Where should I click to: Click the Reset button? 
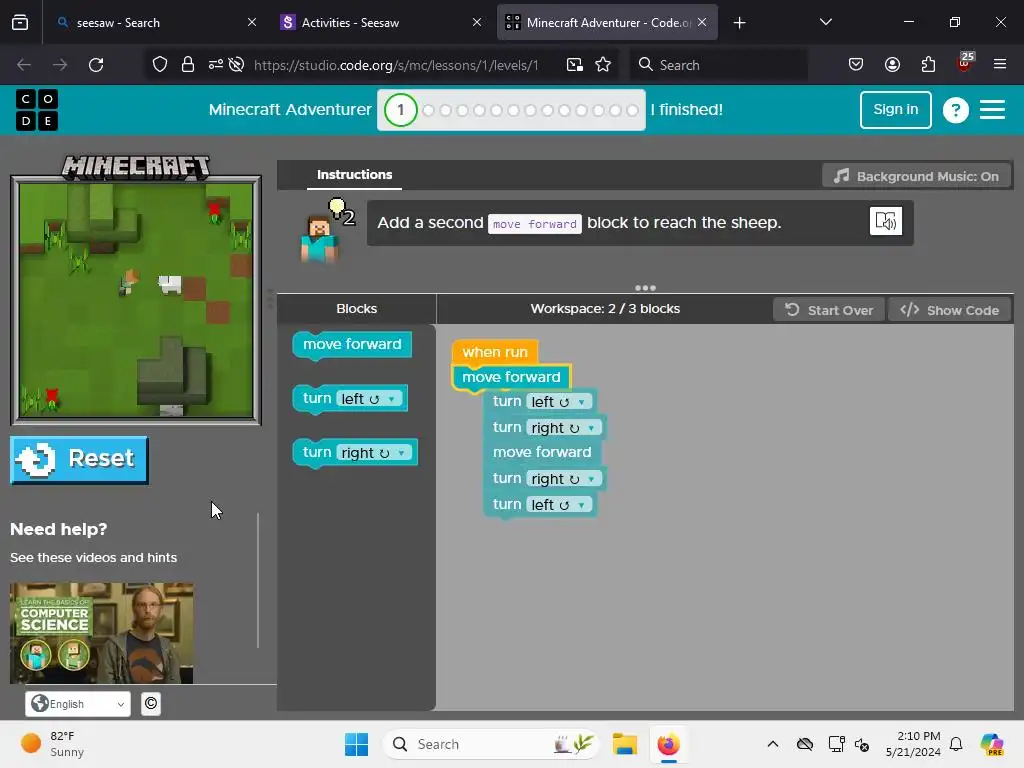point(79,459)
